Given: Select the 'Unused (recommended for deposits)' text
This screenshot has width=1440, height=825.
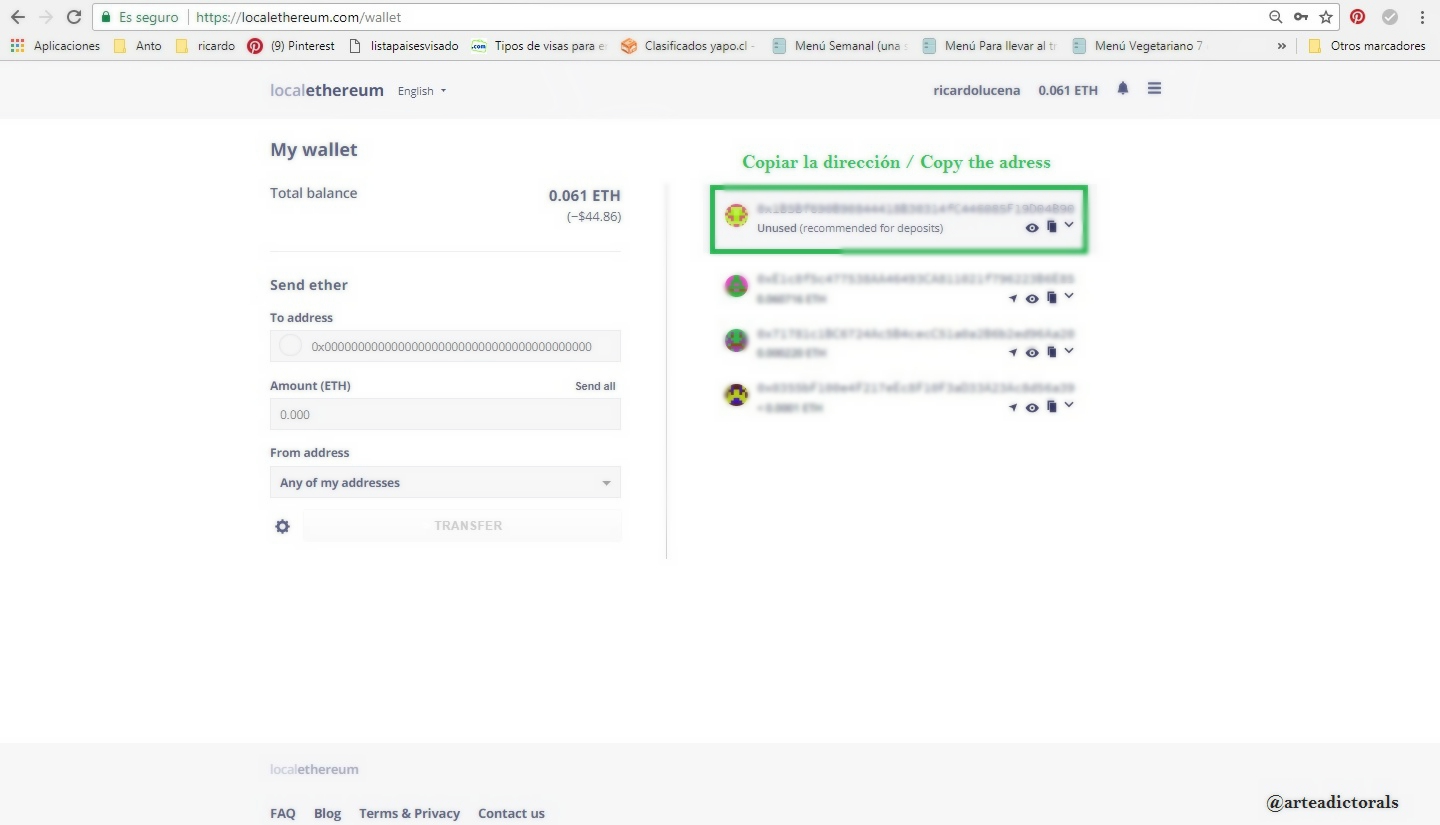Looking at the screenshot, I should [x=850, y=228].
